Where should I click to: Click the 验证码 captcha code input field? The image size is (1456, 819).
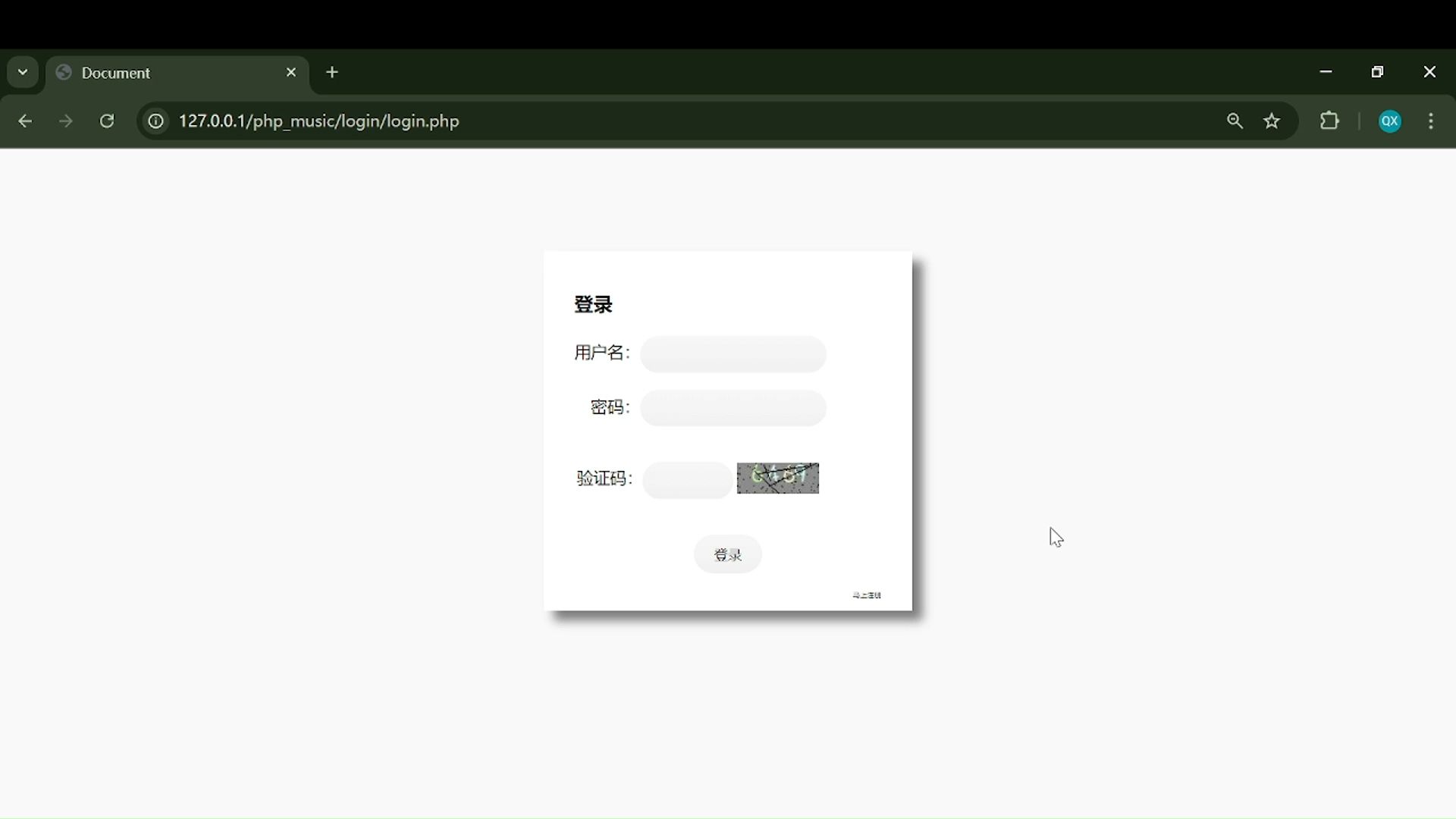687,480
